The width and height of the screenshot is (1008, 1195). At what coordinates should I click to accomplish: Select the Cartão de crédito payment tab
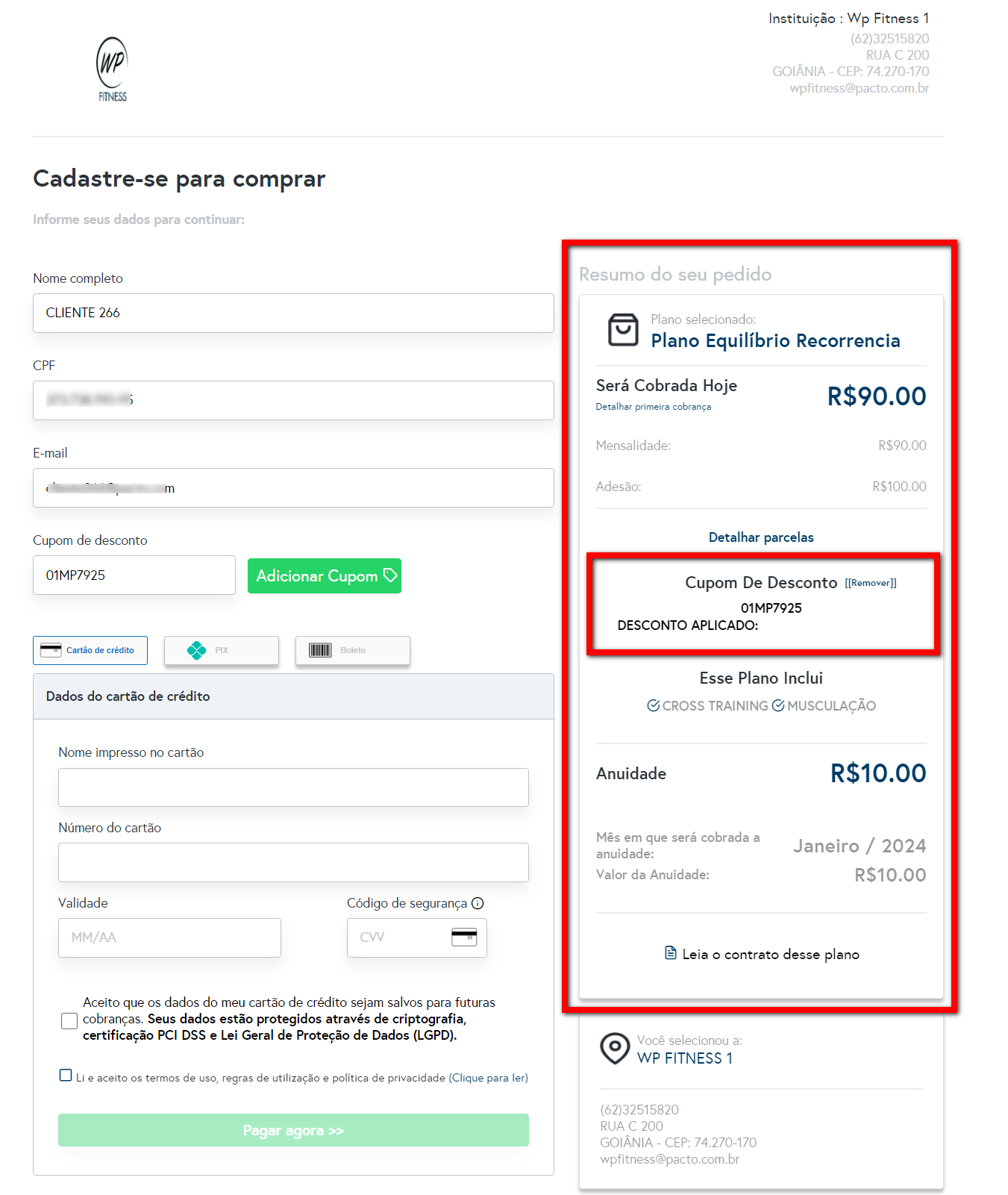(x=90, y=650)
